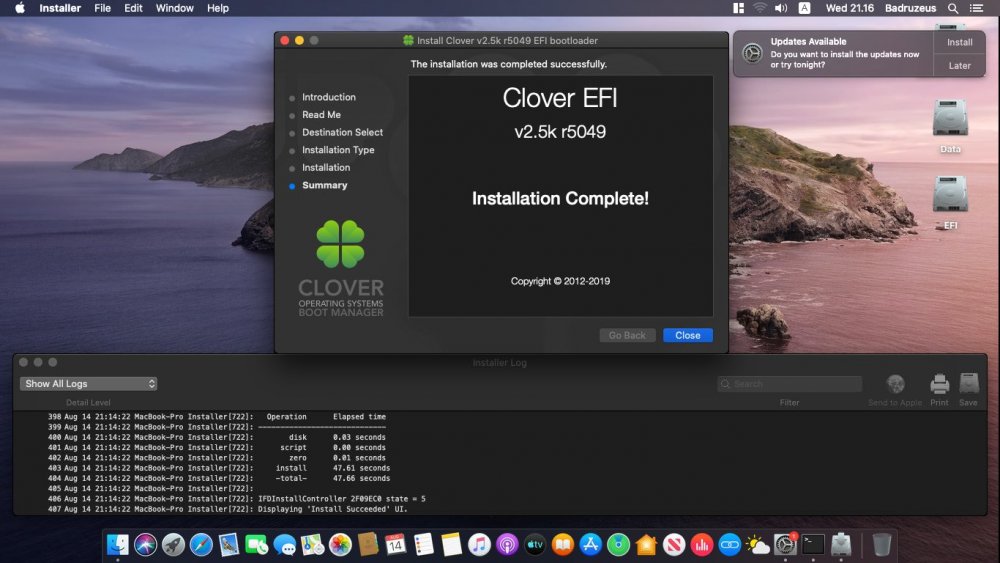Click the Summary step in installer sidebar
Image resolution: width=1000 pixels, height=563 pixels.
point(325,186)
